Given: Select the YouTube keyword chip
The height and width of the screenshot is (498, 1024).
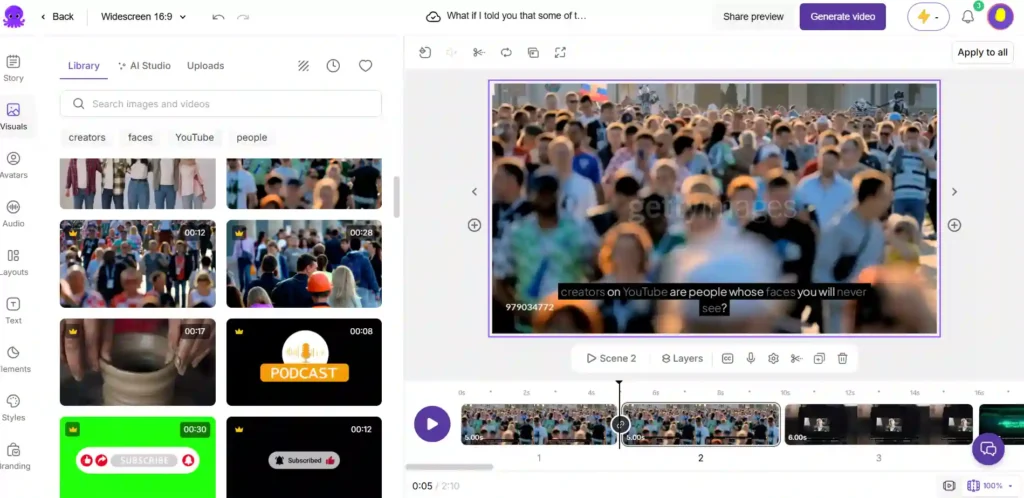Looking at the screenshot, I should [x=195, y=138].
